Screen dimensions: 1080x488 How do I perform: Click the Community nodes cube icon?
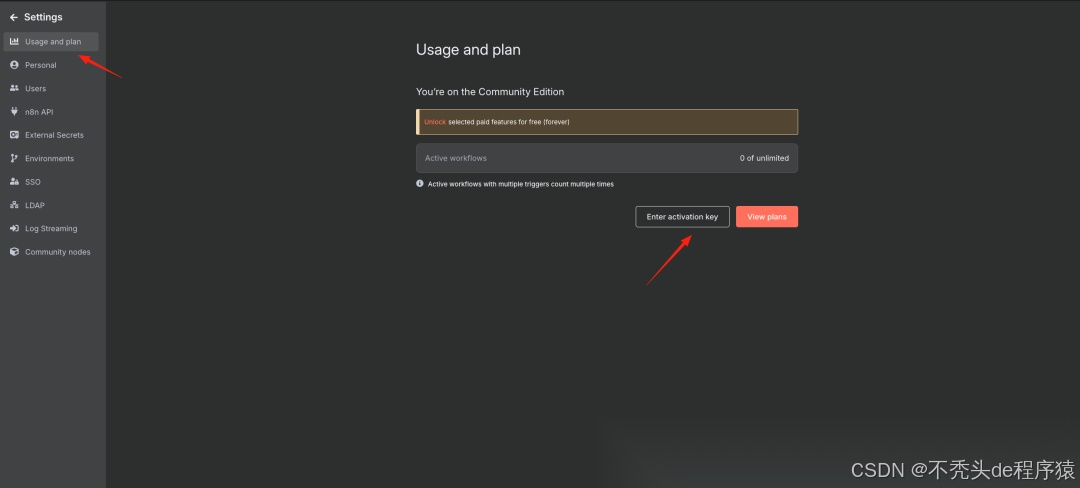point(14,252)
